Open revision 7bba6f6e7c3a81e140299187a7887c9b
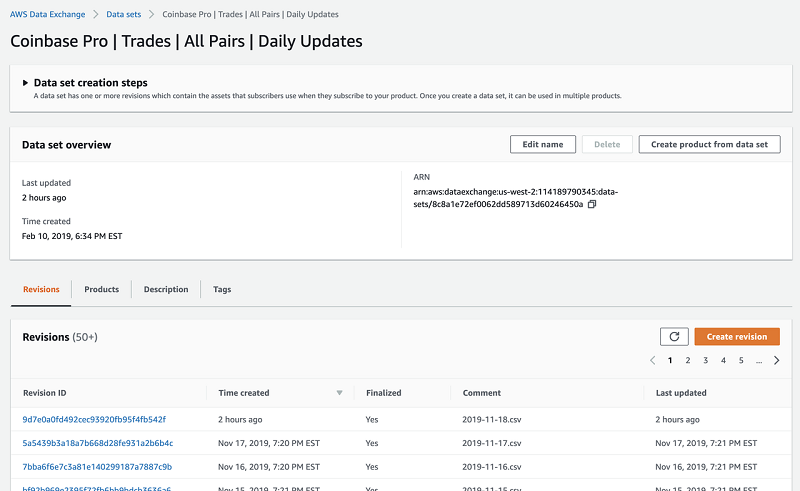The width and height of the screenshot is (800, 491). (97, 467)
